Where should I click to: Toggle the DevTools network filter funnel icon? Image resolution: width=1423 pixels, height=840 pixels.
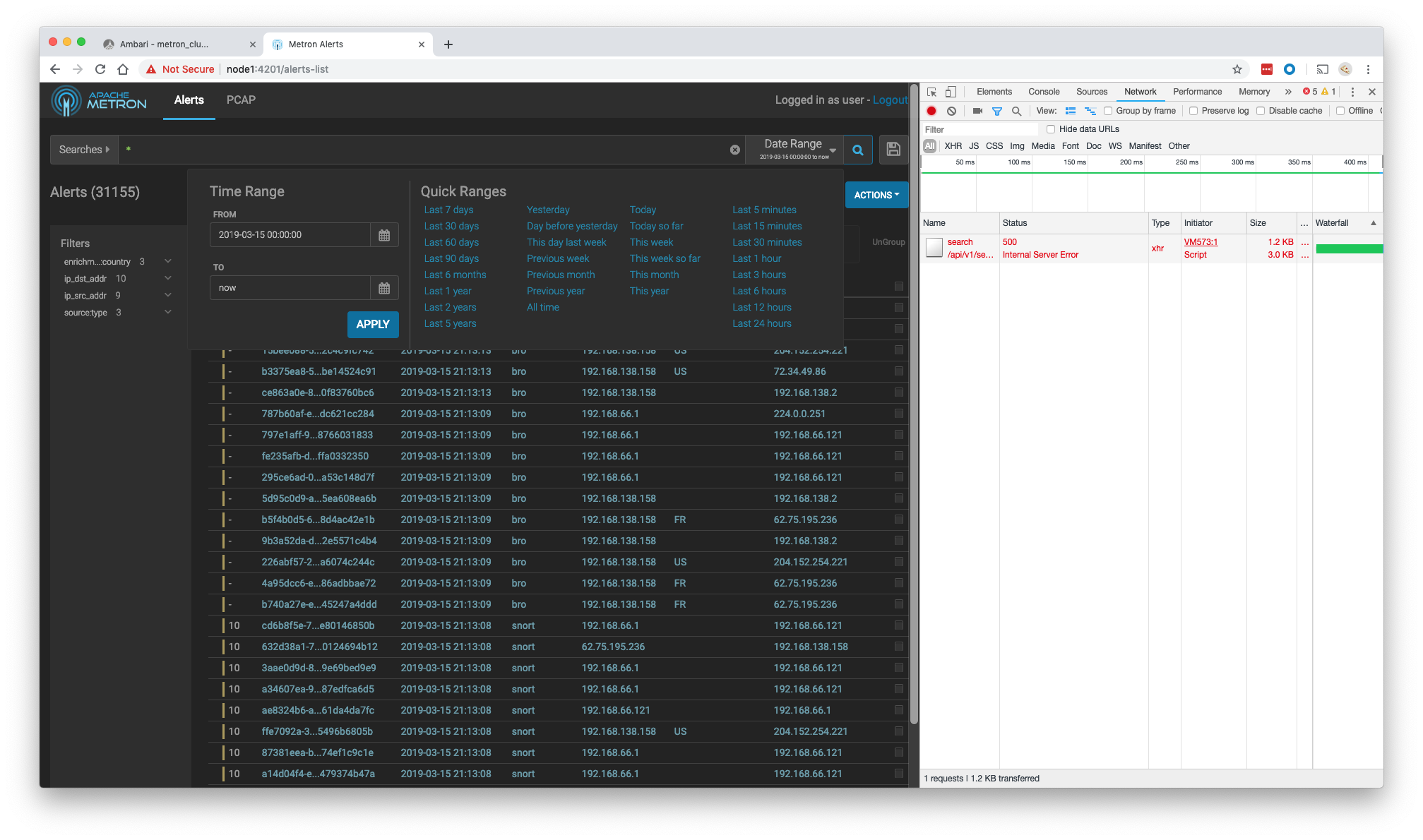997,111
